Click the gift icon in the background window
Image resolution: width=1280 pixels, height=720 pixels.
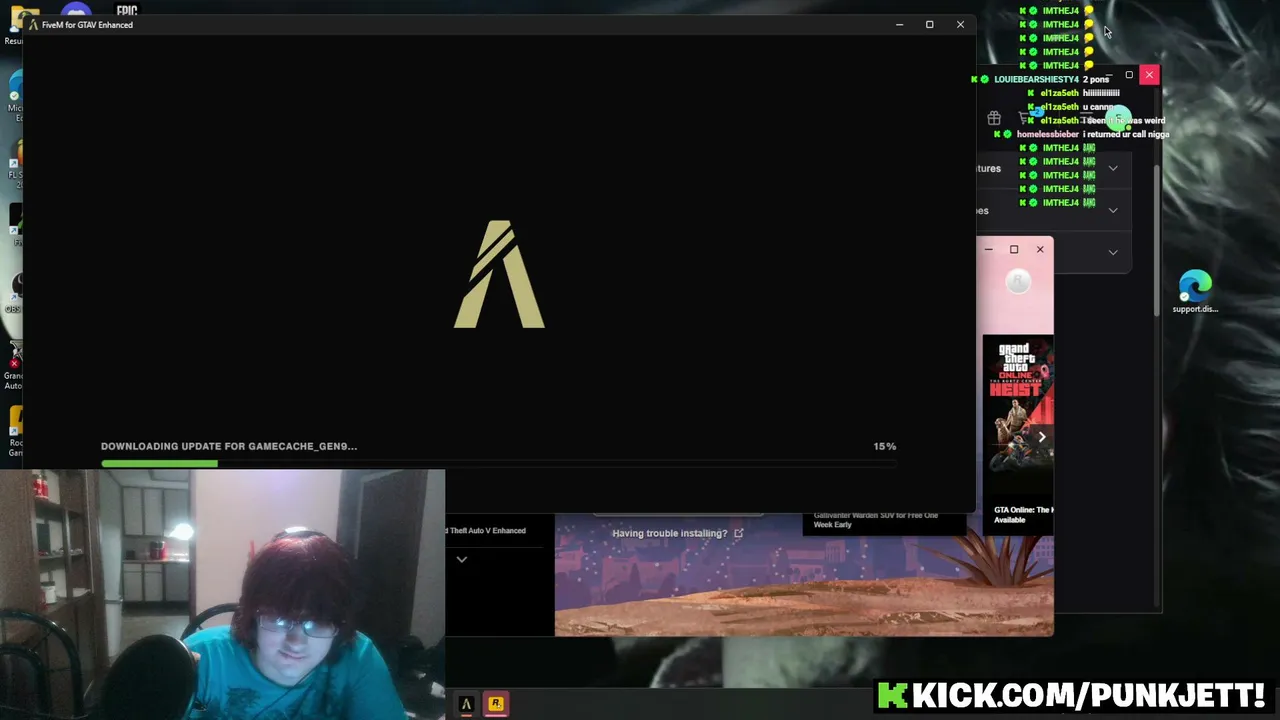[x=994, y=118]
